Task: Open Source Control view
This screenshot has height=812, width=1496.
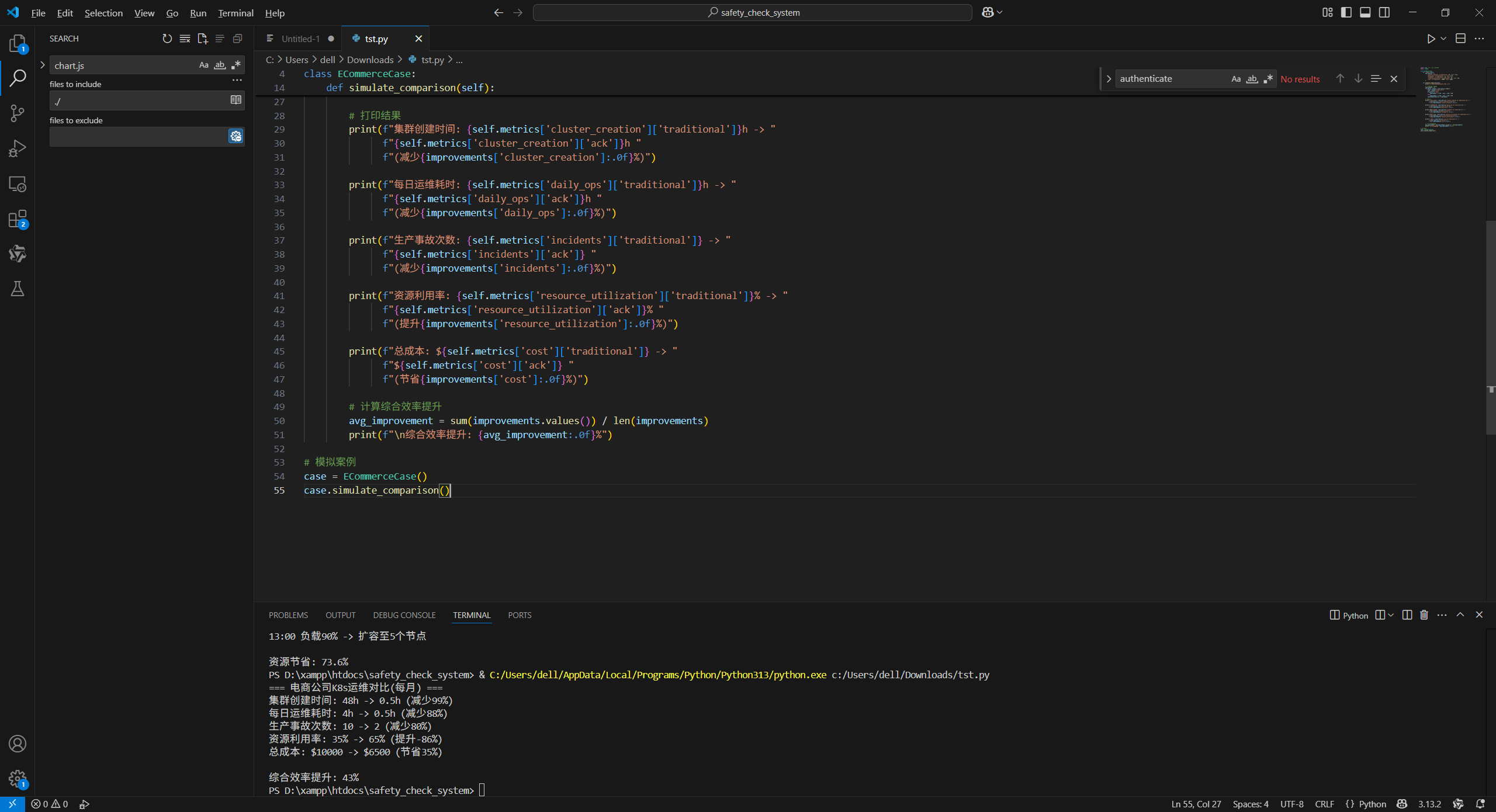Action: pyautogui.click(x=18, y=113)
